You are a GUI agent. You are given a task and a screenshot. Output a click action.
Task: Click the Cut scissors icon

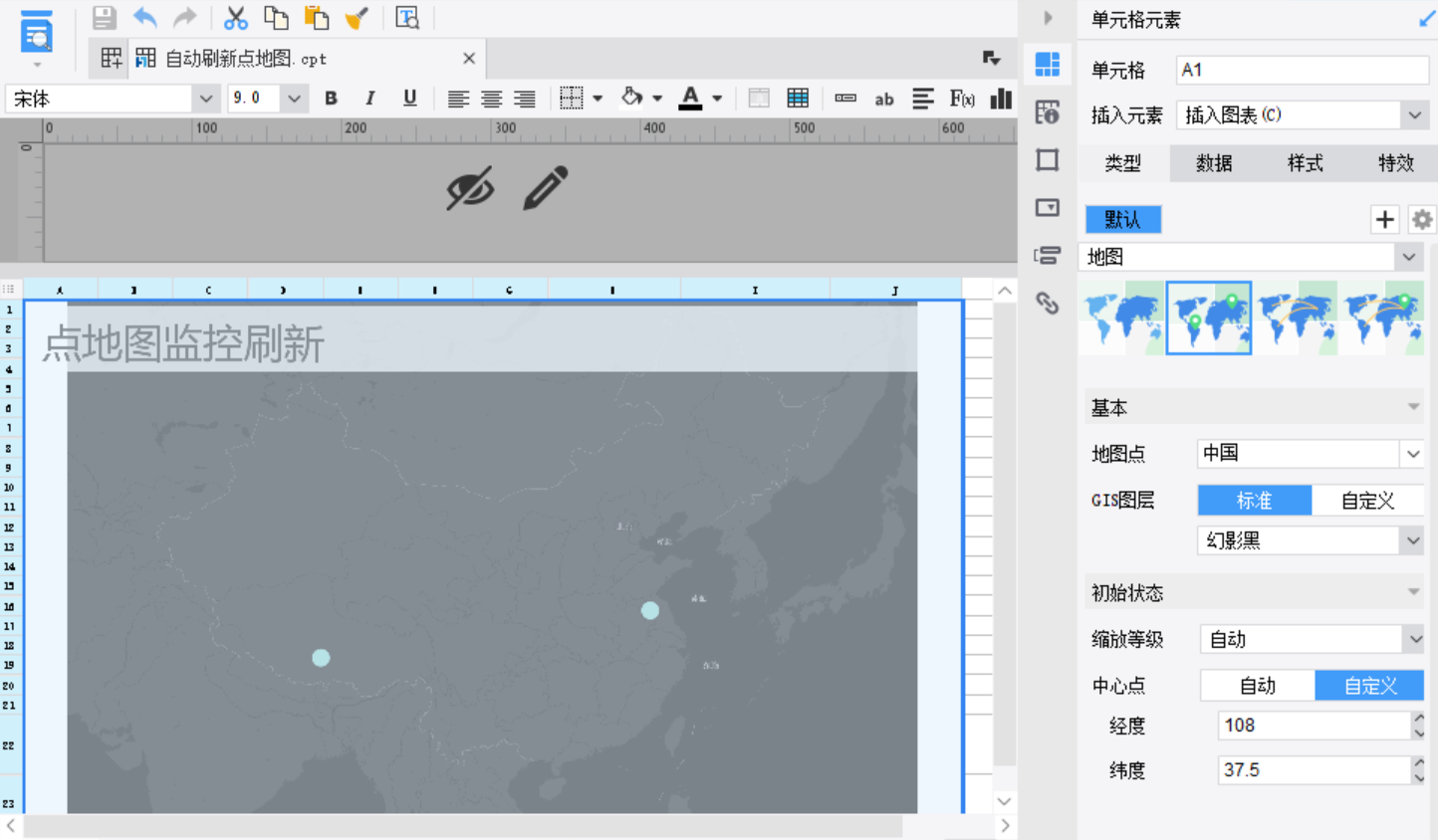coord(235,18)
